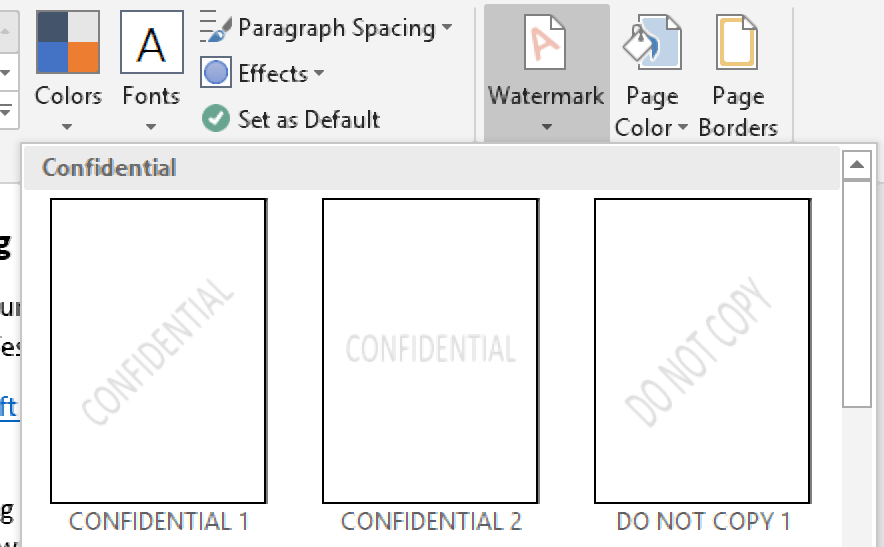Image resolution: width=884 pixels, height=547 pixels.
Task: Choose the CONFIDENTIAL 2 horizontal watermark thumbnail
Action: click(430, 351)
